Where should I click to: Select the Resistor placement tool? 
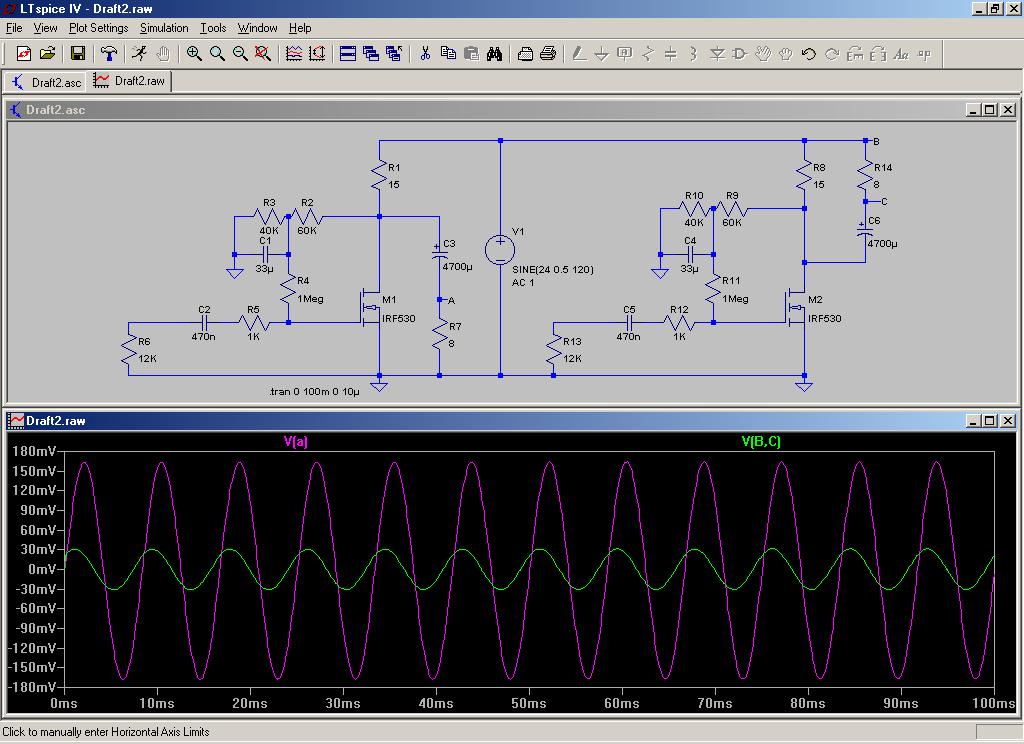[x=648, y=54]
